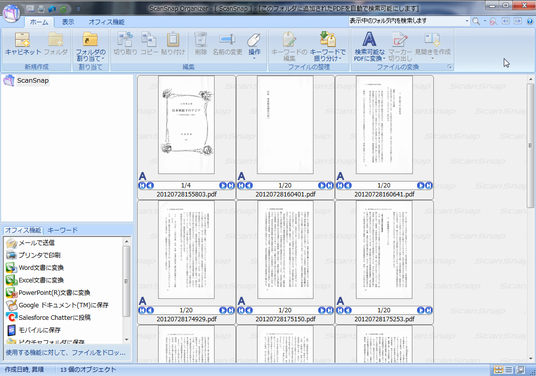The image size is (536, 376).
Task: Switch to the オフィス機能 ribbon tab
Action: 106,22
